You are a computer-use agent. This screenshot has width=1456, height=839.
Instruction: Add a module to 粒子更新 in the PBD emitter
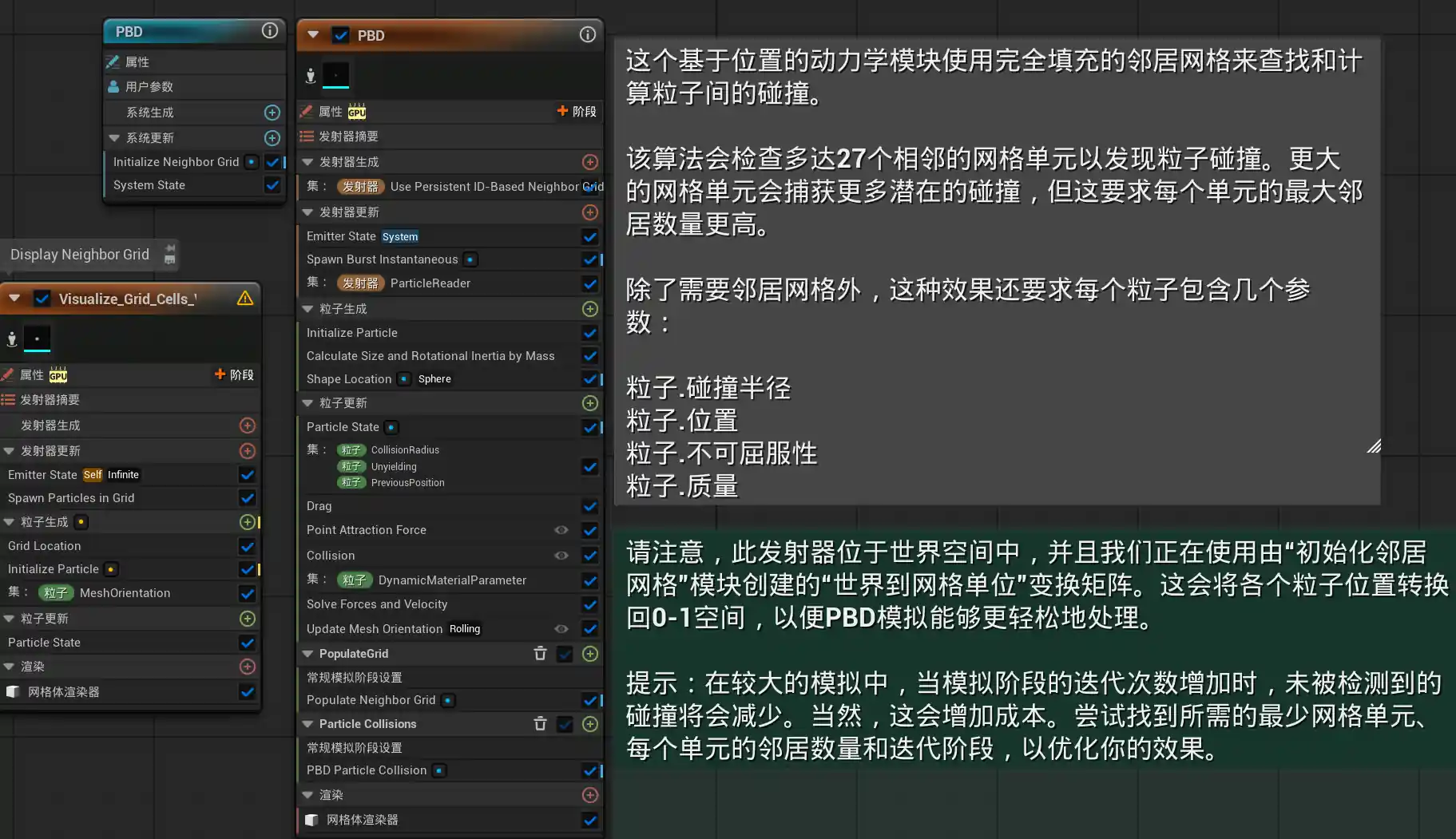pyautogui.click(x=590, y=403)
